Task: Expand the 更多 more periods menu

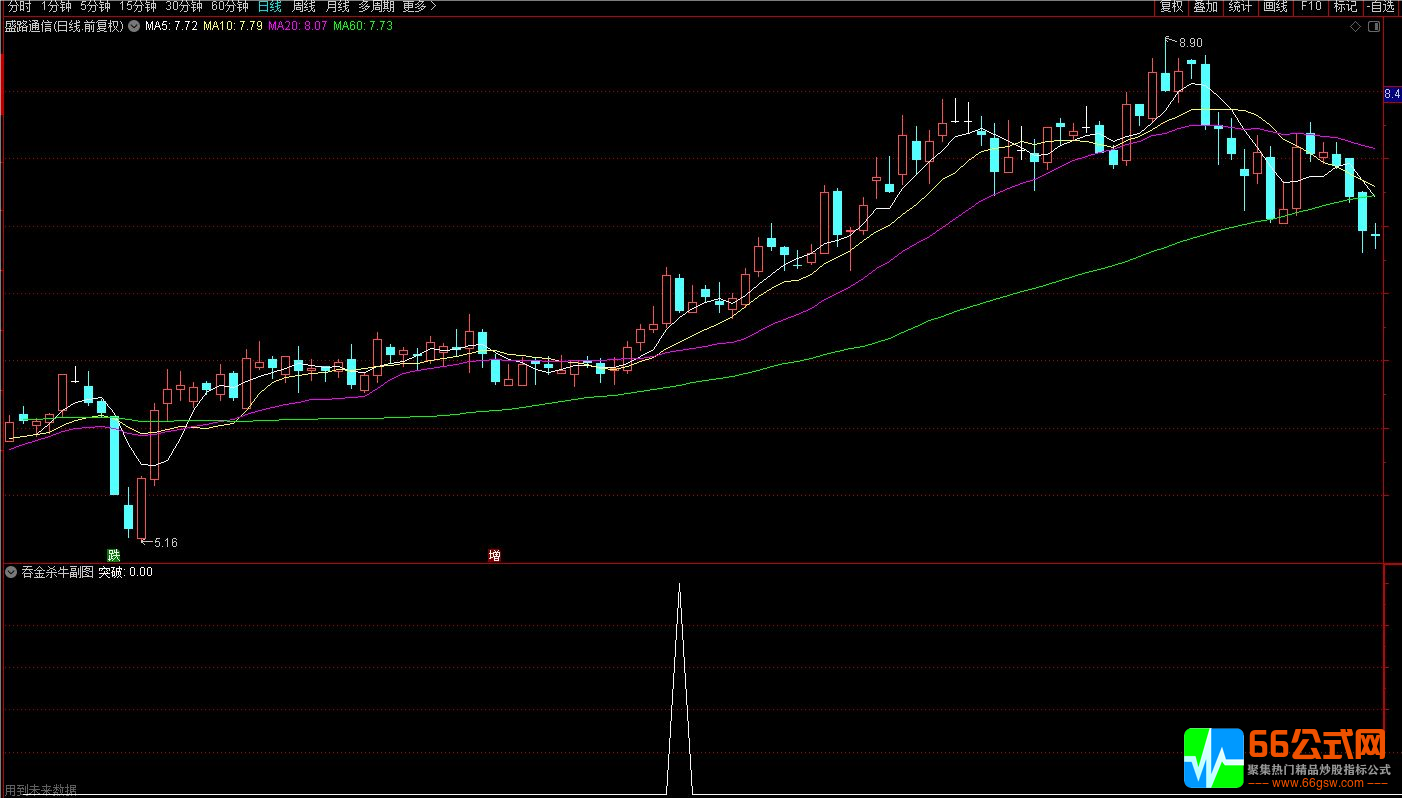Action: click(420, 6)
